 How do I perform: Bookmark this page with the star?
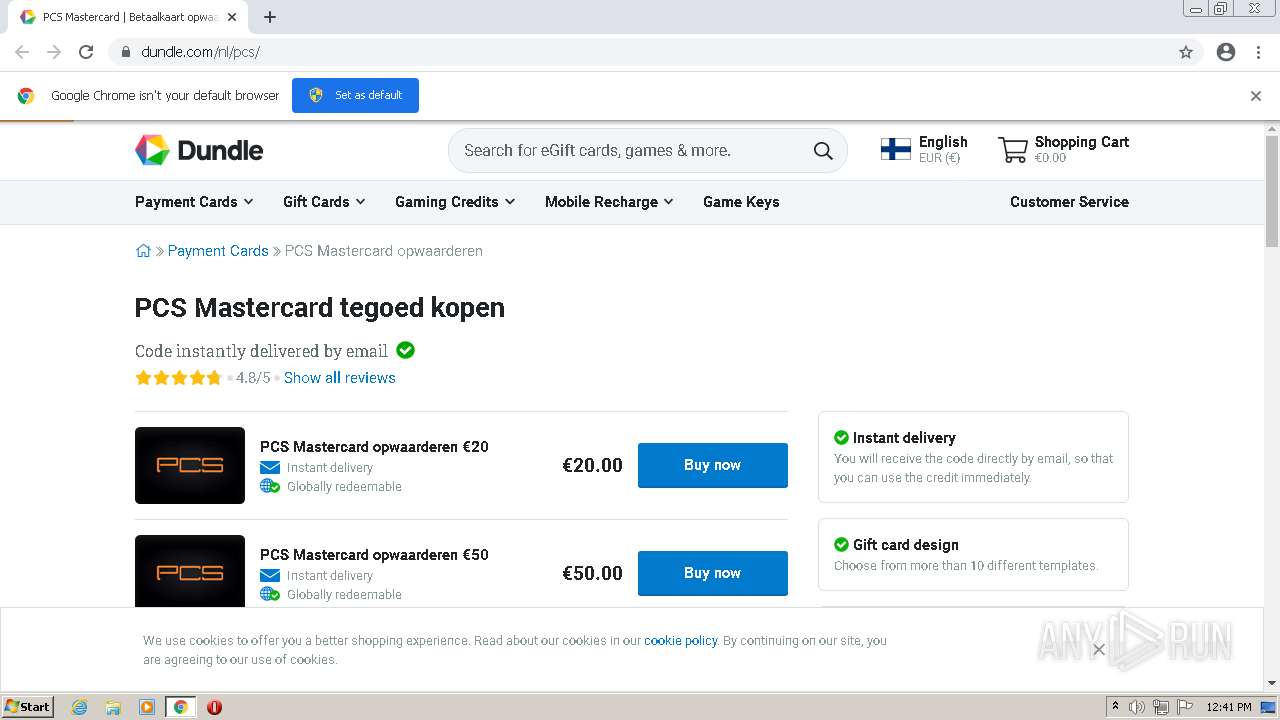[1186, 52]
